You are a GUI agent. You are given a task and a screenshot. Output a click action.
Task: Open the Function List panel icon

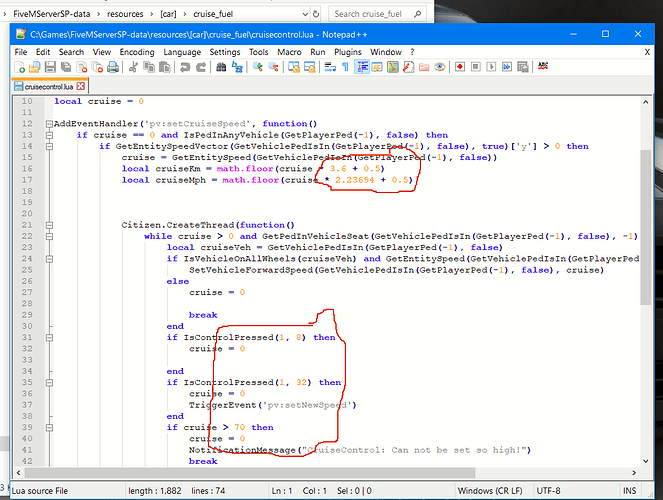coord(408,67)
